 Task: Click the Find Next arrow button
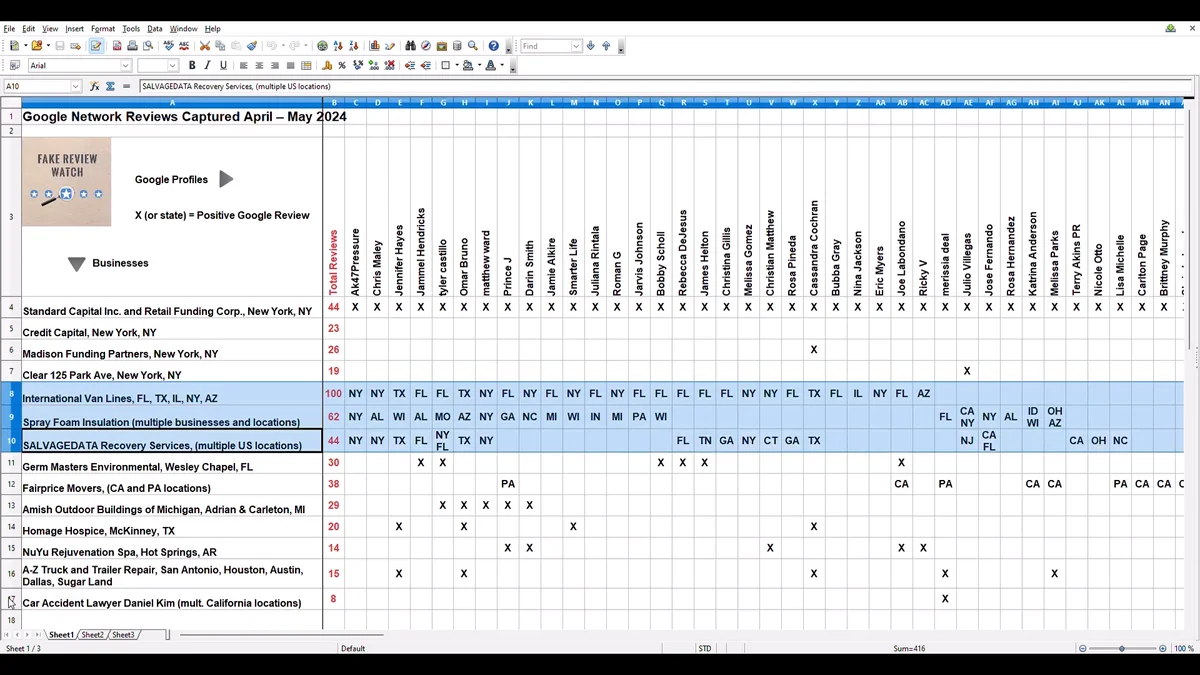(589, 45)
